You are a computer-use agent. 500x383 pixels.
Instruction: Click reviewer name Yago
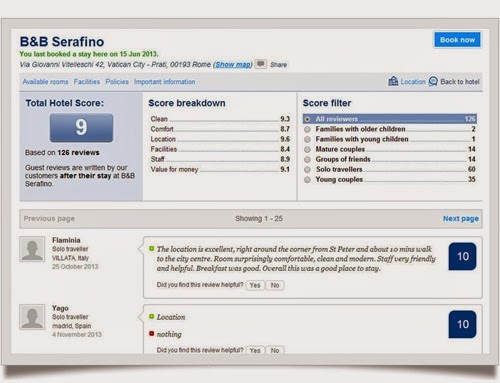pyautogui.click(x=60, y=308)
